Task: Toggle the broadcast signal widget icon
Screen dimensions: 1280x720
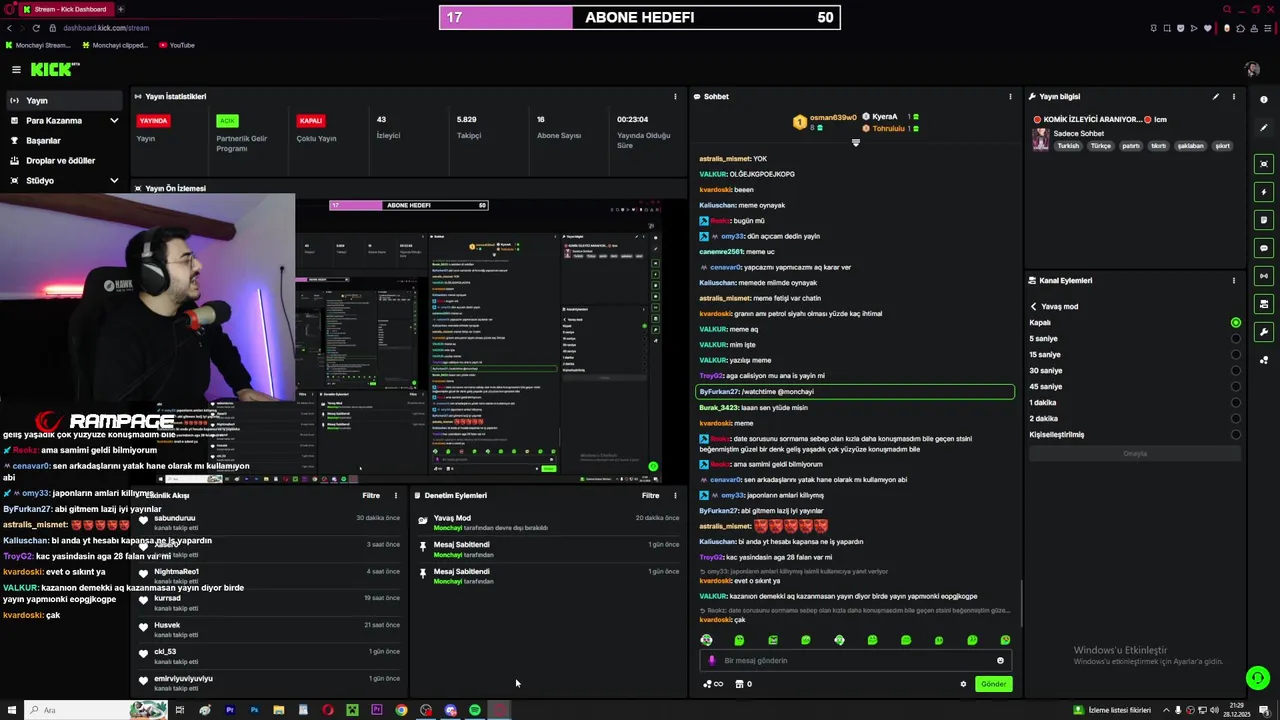Action: (x=1264, y=276)
